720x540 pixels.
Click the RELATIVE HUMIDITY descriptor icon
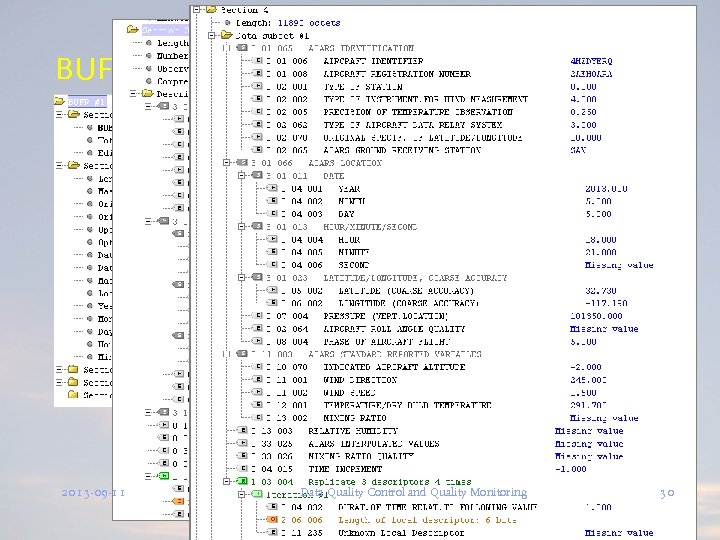(240, 431)
